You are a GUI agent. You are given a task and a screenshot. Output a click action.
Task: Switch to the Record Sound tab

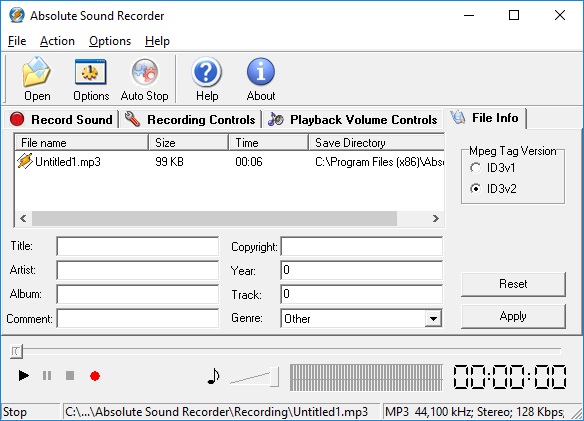coord(61,120)
